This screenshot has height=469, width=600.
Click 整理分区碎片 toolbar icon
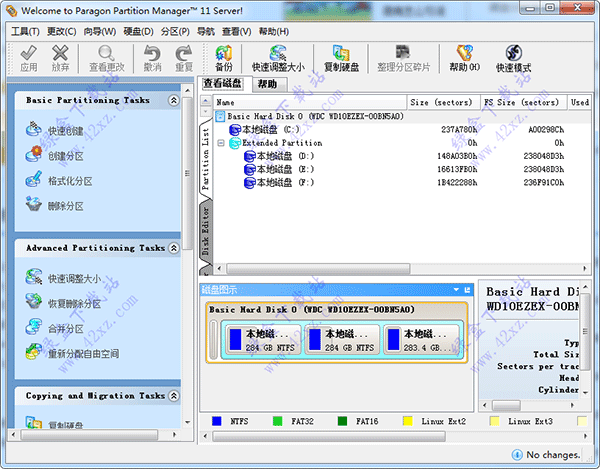[403, 53]
